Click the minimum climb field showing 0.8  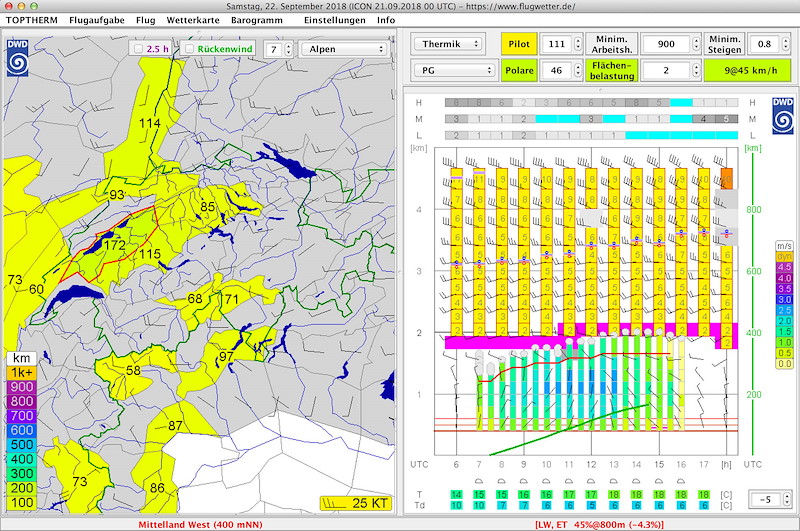click(764, 44)
